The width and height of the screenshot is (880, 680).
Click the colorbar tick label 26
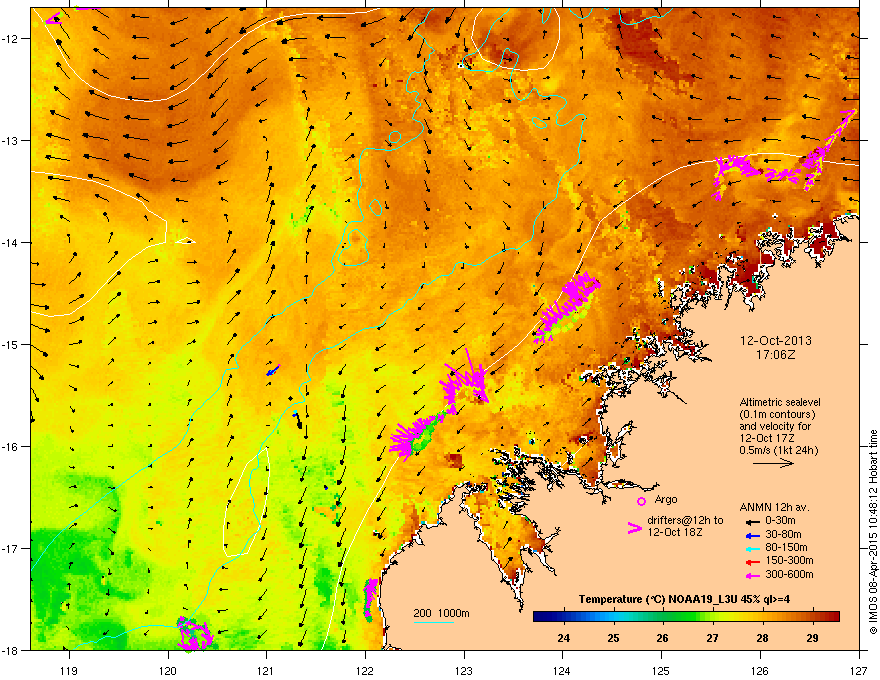(663, 638)
